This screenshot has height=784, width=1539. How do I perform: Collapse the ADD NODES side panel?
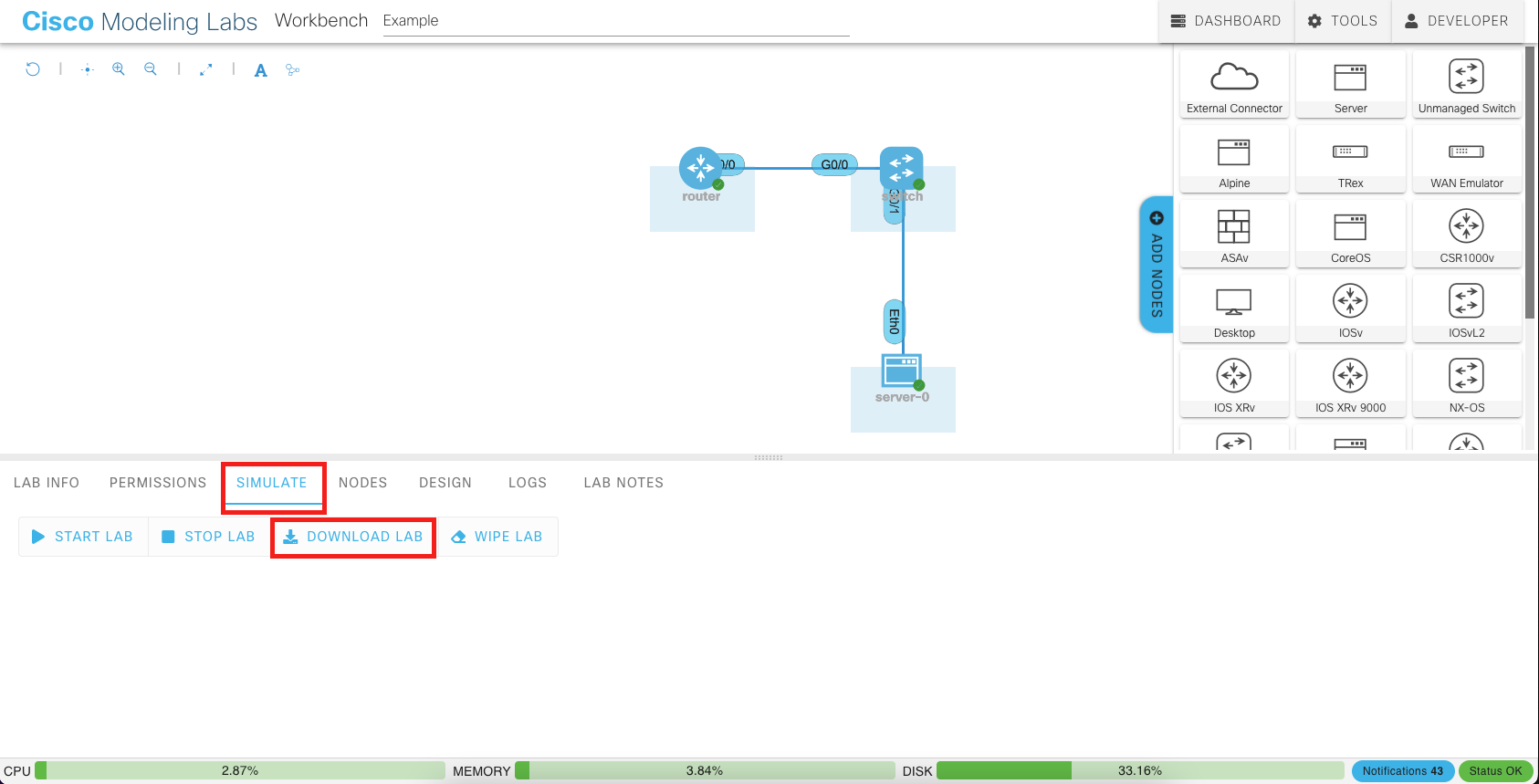point(1157,265)
